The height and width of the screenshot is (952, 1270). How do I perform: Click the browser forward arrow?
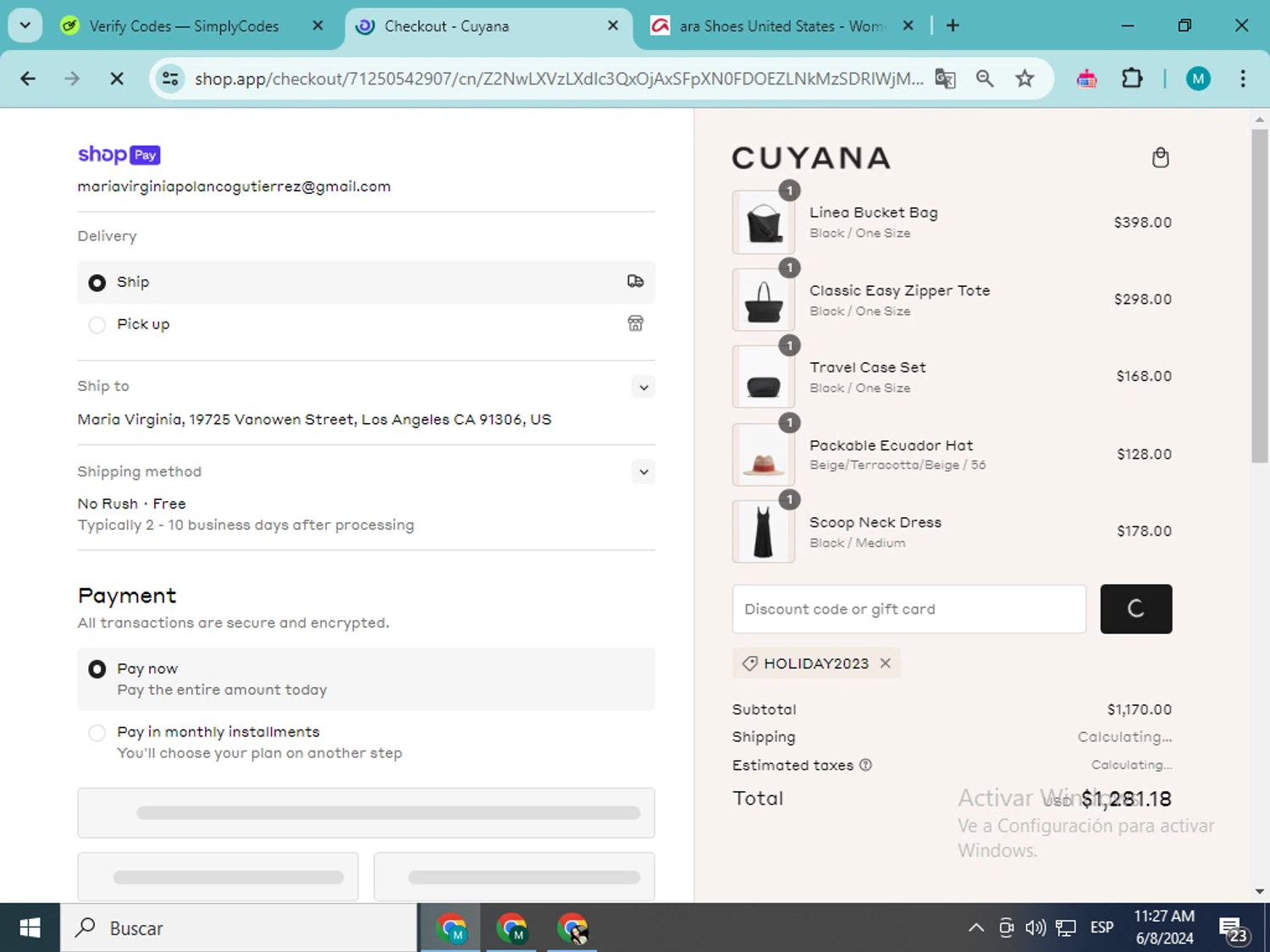tap(72, 79)
